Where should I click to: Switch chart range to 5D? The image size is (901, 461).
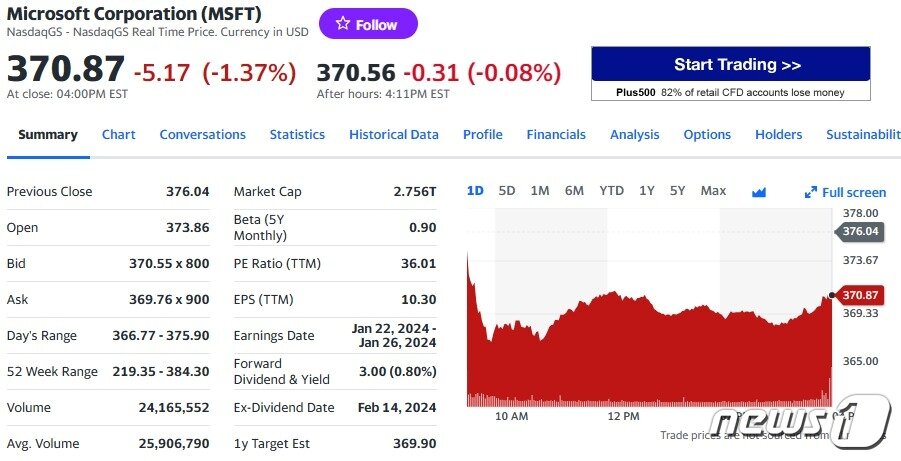pyautogui.click(x=507, y=191)
